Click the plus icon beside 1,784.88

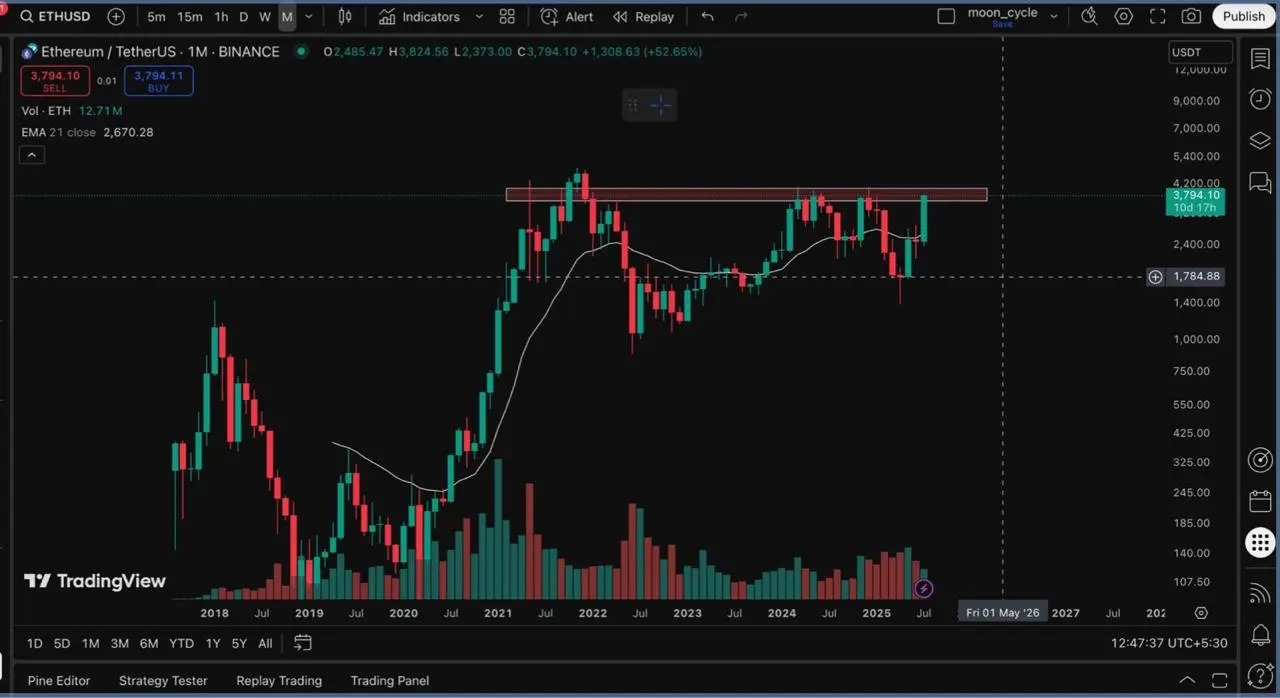[1155, 277]
